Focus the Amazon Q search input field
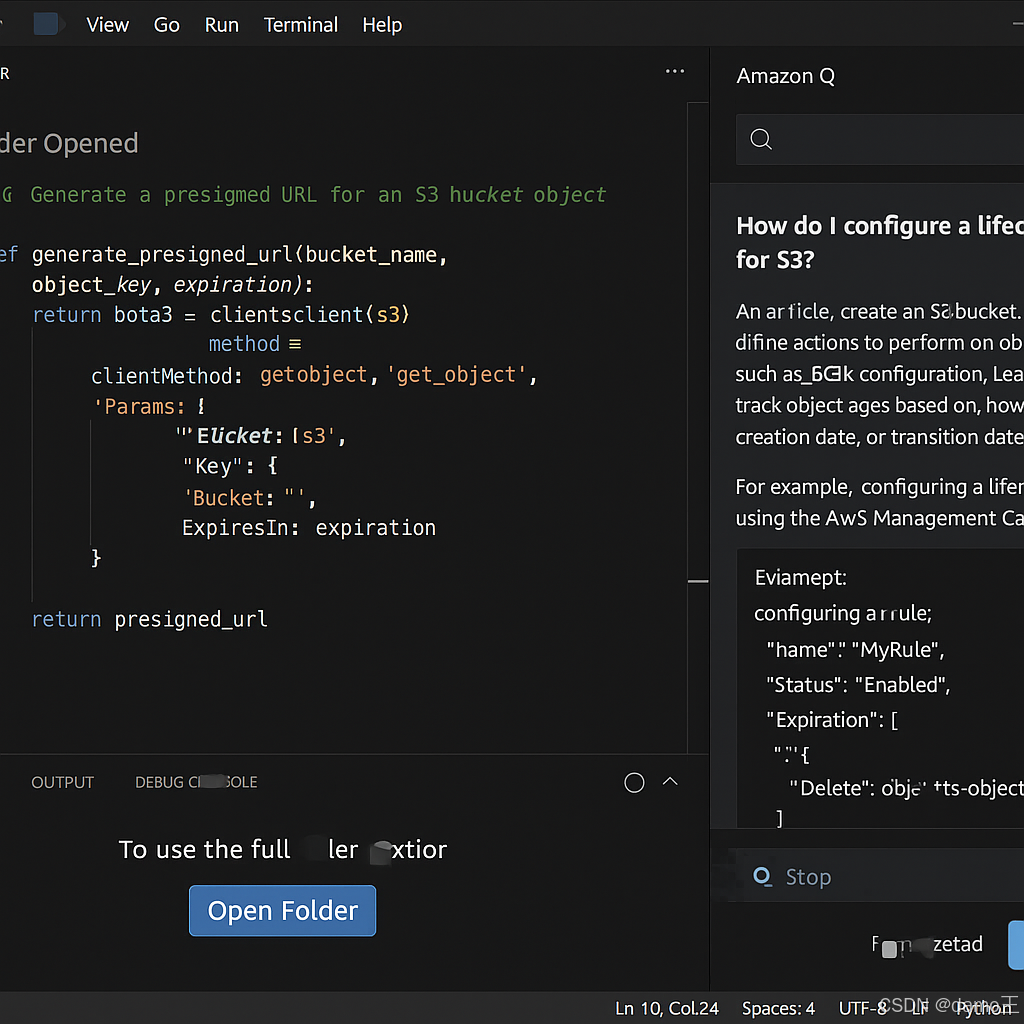Image resolution: width=1024 pixels, height=1024 pixels. 880,139
